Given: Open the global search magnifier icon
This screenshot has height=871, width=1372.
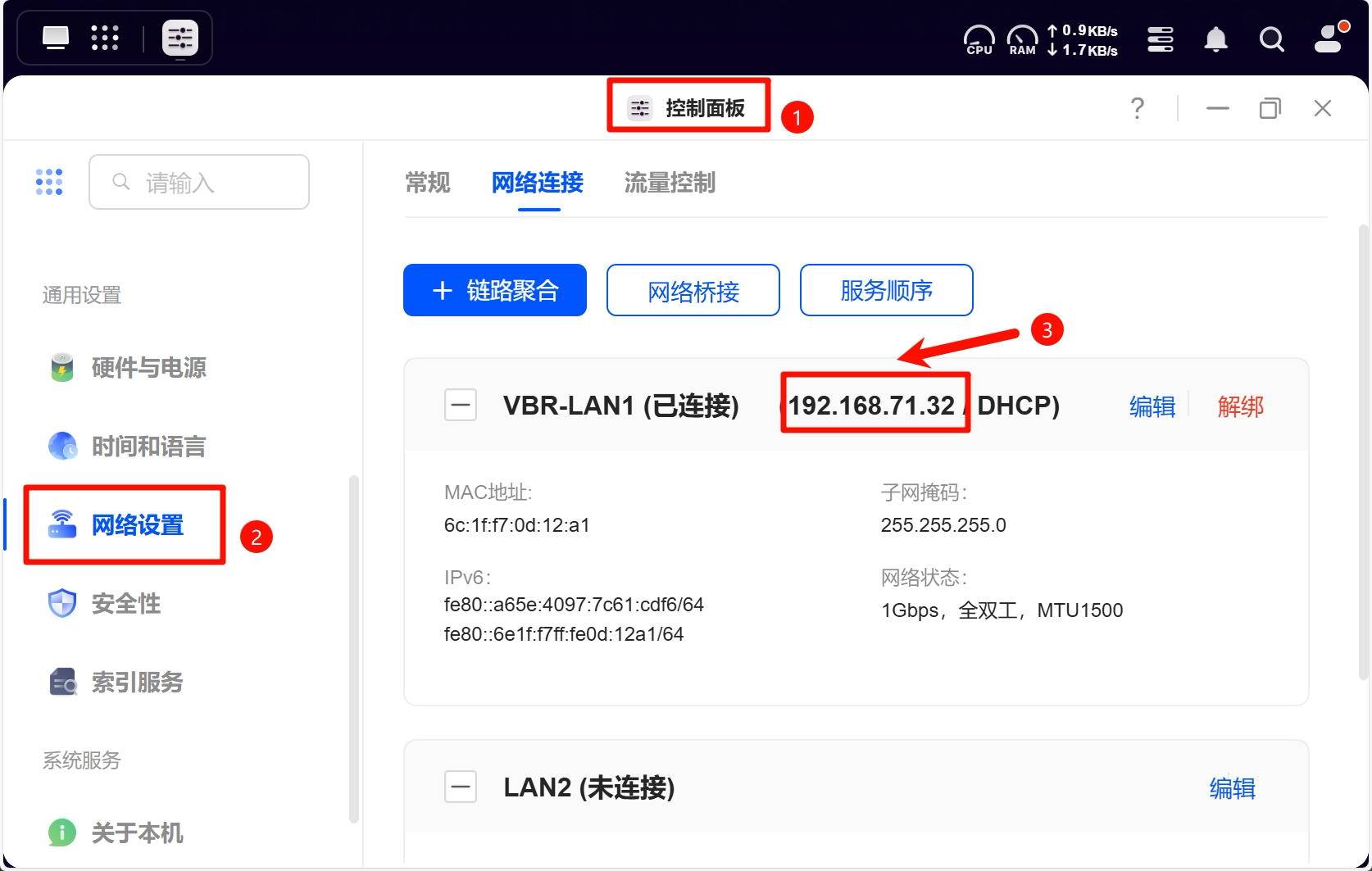Looking at the screenshot, I should (1271, 39).
